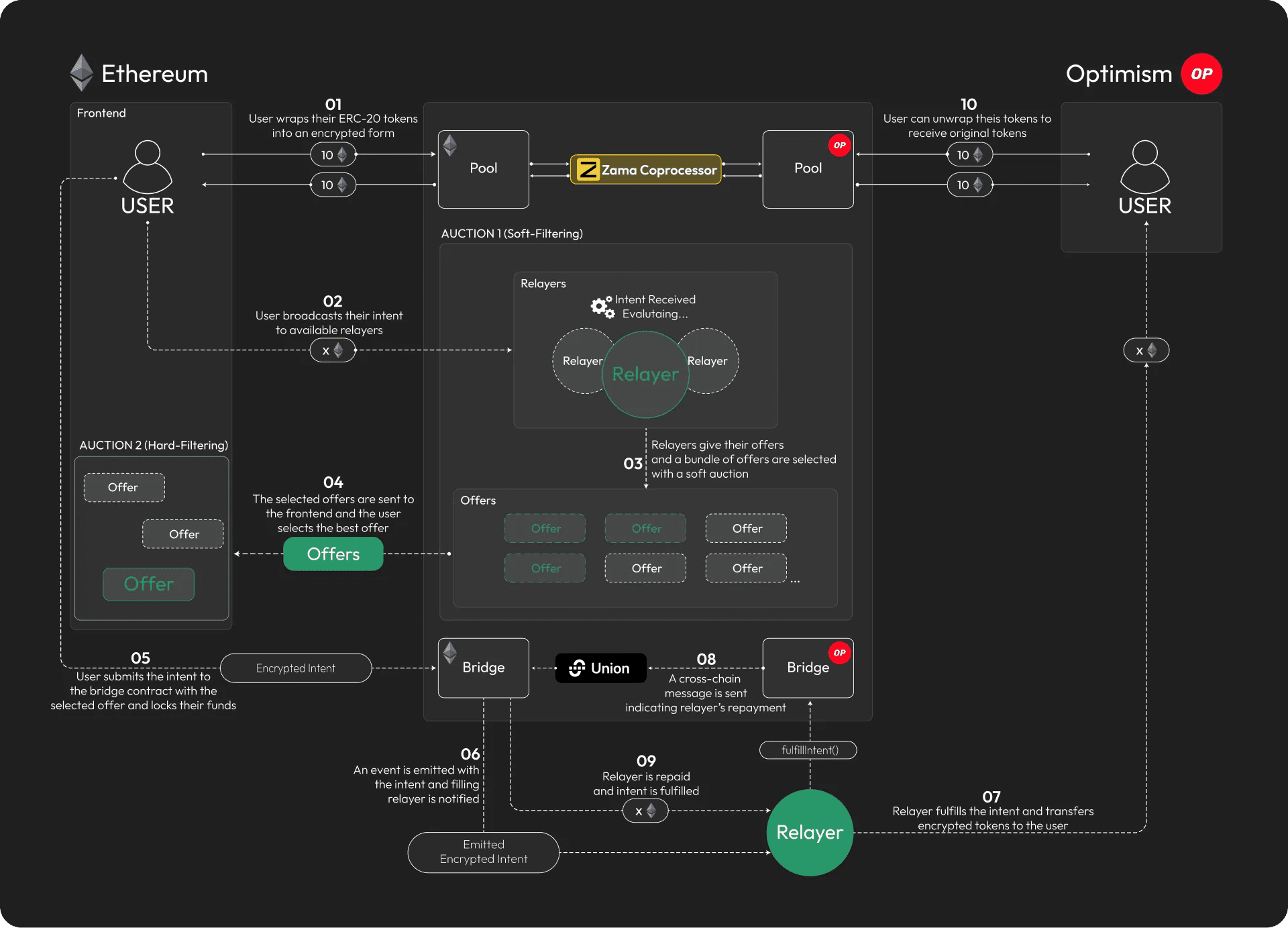Click the large green Relayer circle at the bottom
The height and width of the screenshot is (928, 1288).
(x=810, y=833)
